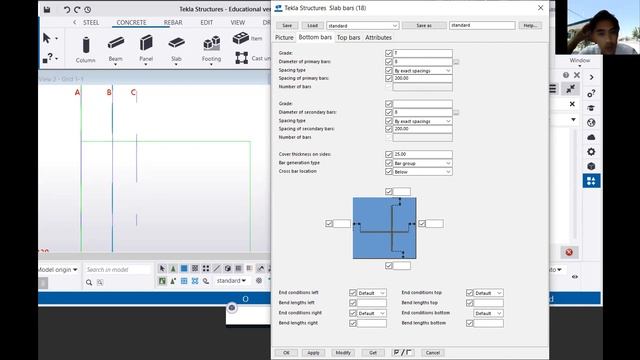Click the hamburger list icon in side panel
This screenshot has height=360, width=640.
click(552, 89)
